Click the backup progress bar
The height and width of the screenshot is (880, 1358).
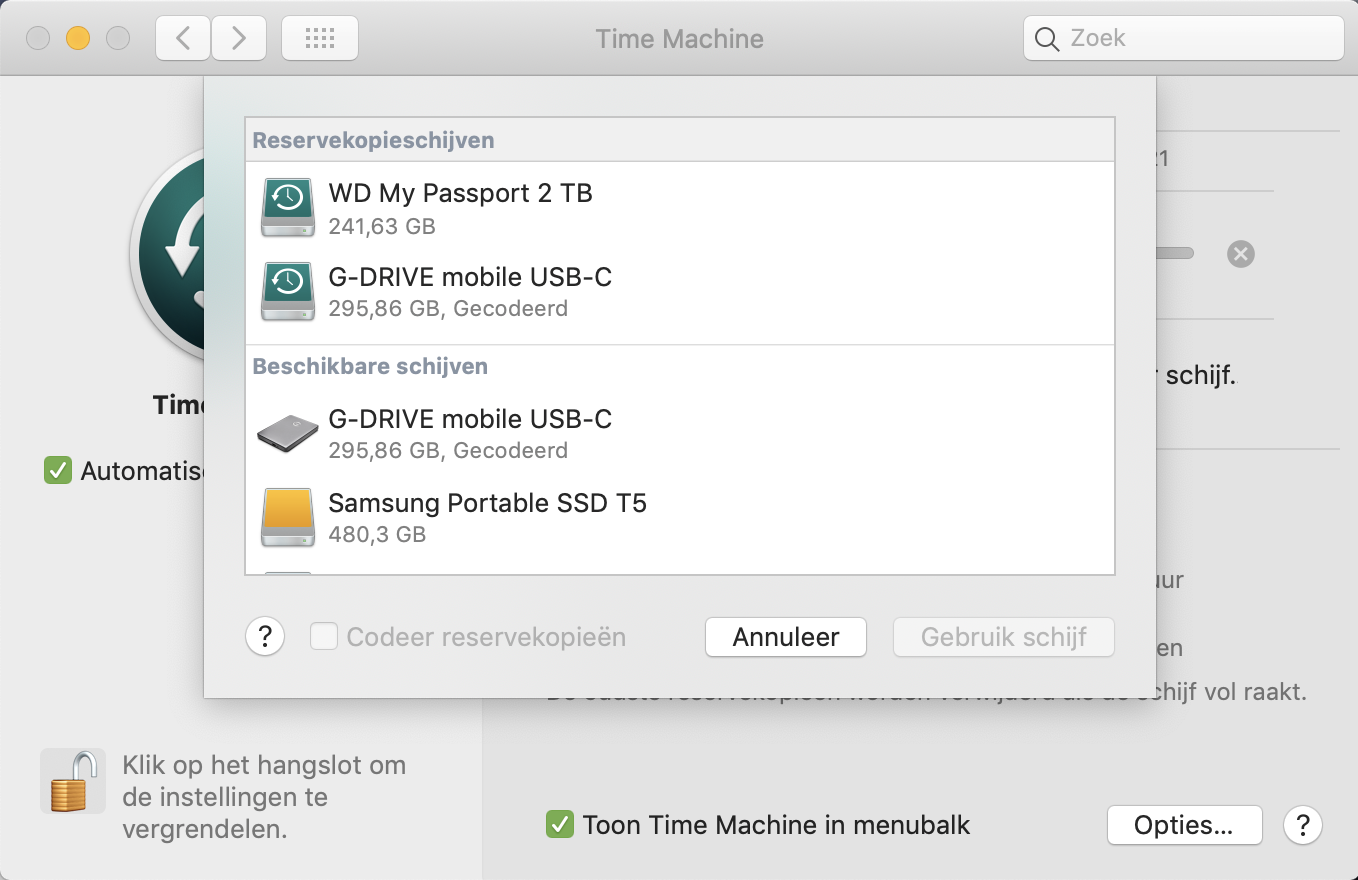click(1175, 254)
